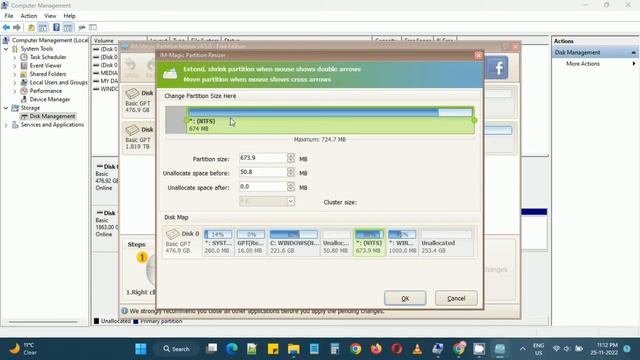Select Disk Management in the tree
The width and height of the screenshot is (640, 360).
pyautogui.click(x=52, y=116)
